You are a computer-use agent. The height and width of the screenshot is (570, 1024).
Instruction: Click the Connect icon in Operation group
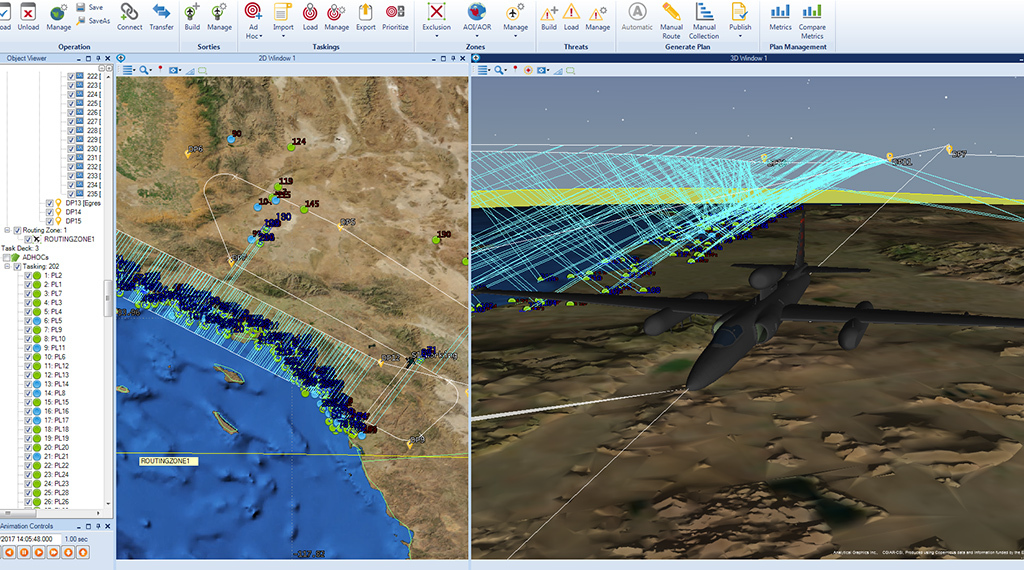129,14
